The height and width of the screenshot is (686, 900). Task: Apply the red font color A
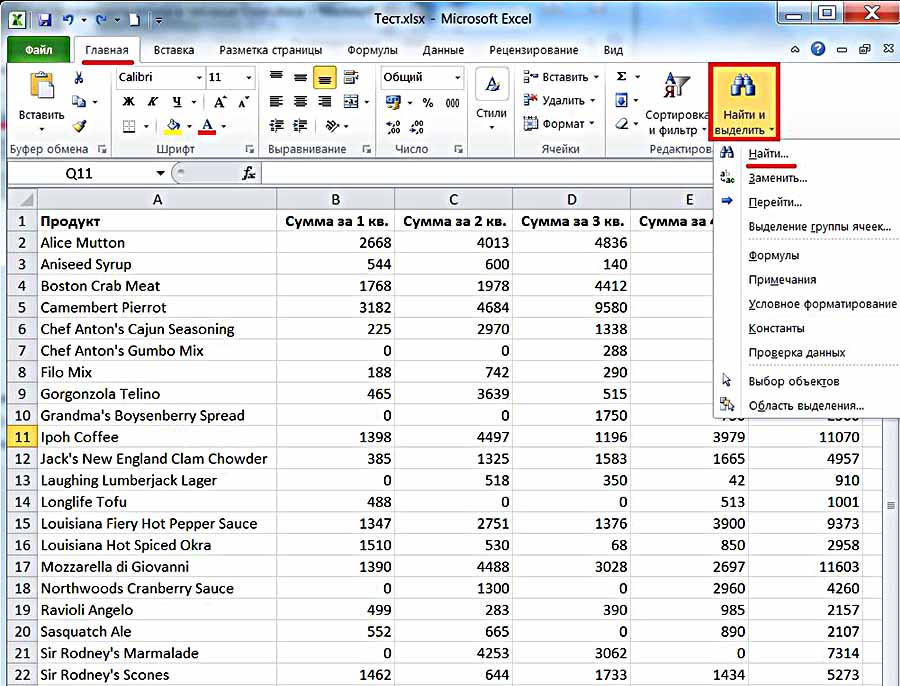click(207, 126)
